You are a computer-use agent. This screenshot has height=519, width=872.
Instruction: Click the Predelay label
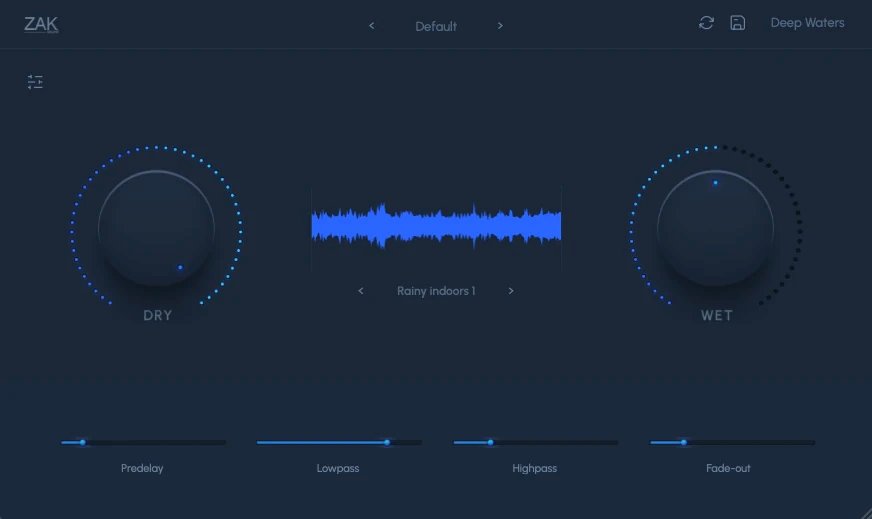pos(142,468)
